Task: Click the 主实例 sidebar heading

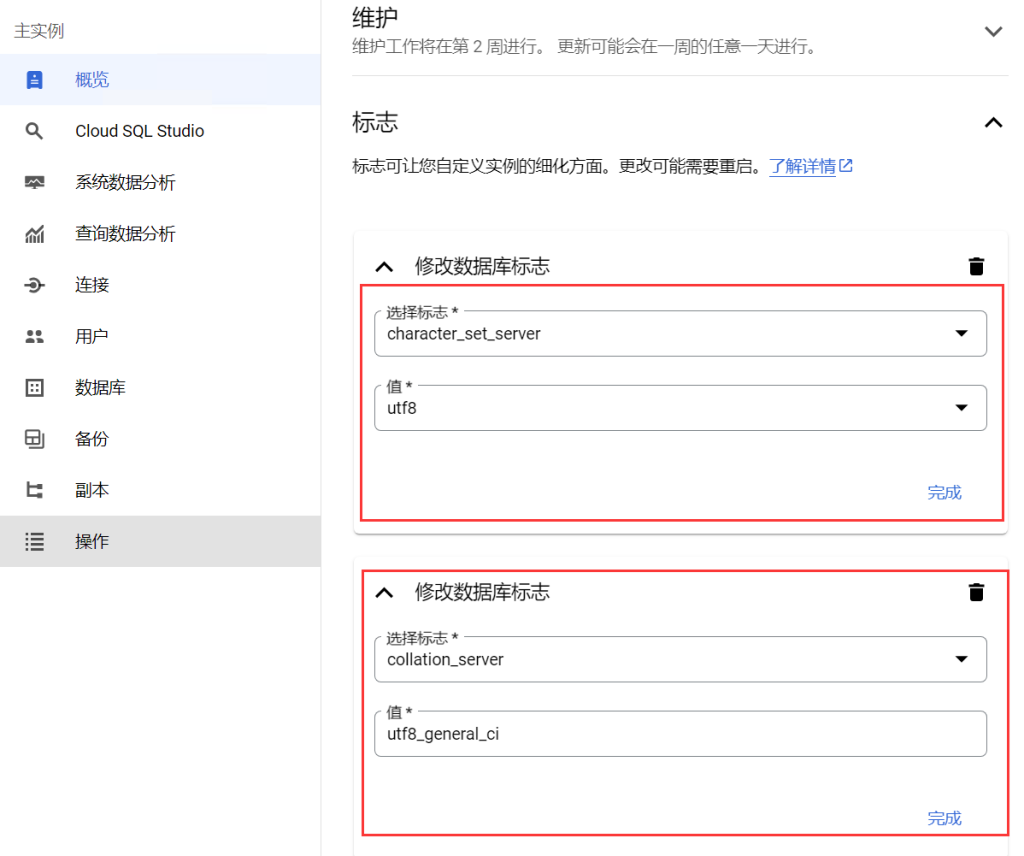Action: [x=39, y=31]
